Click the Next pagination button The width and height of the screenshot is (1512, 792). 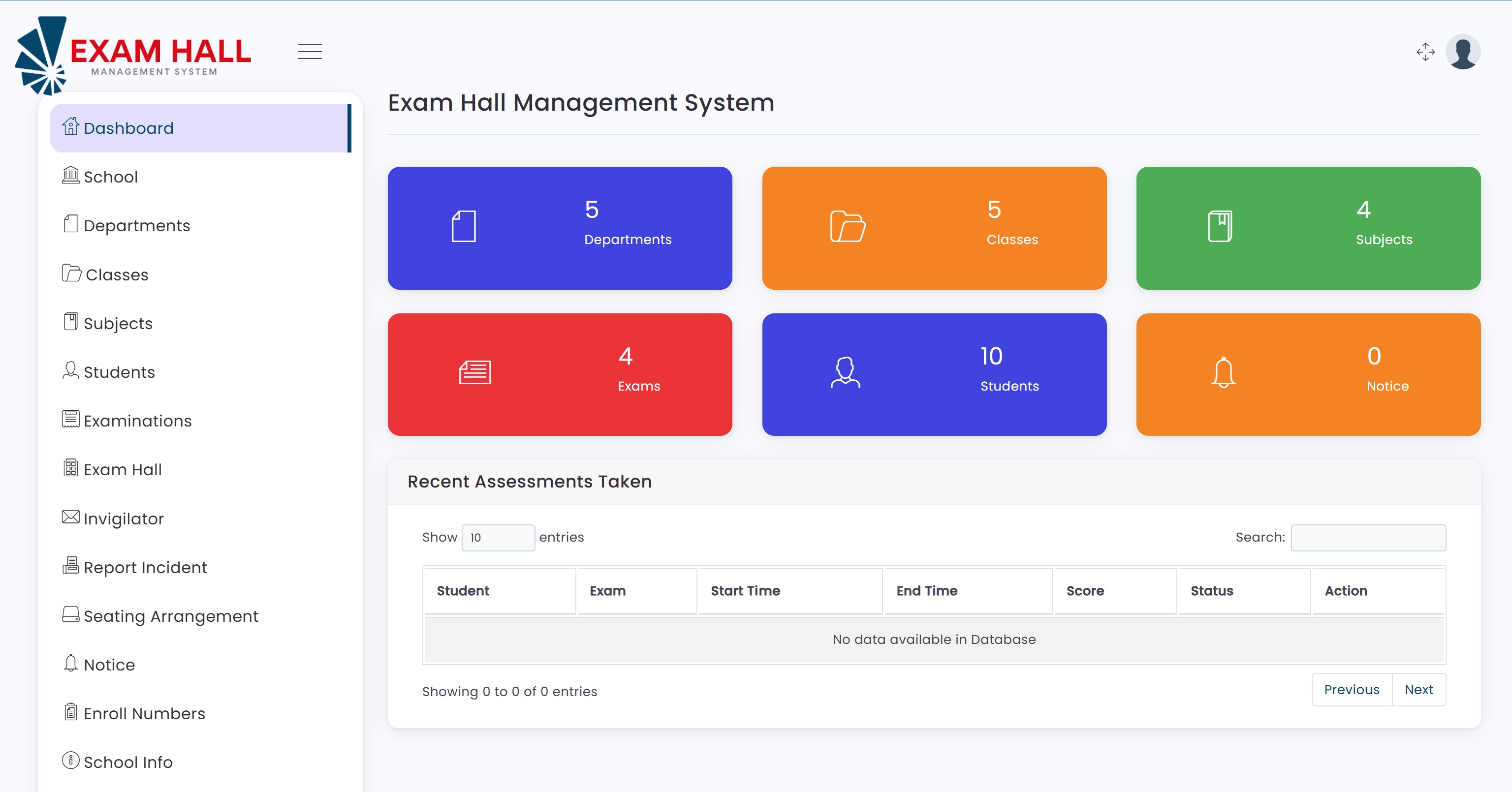1418,690
